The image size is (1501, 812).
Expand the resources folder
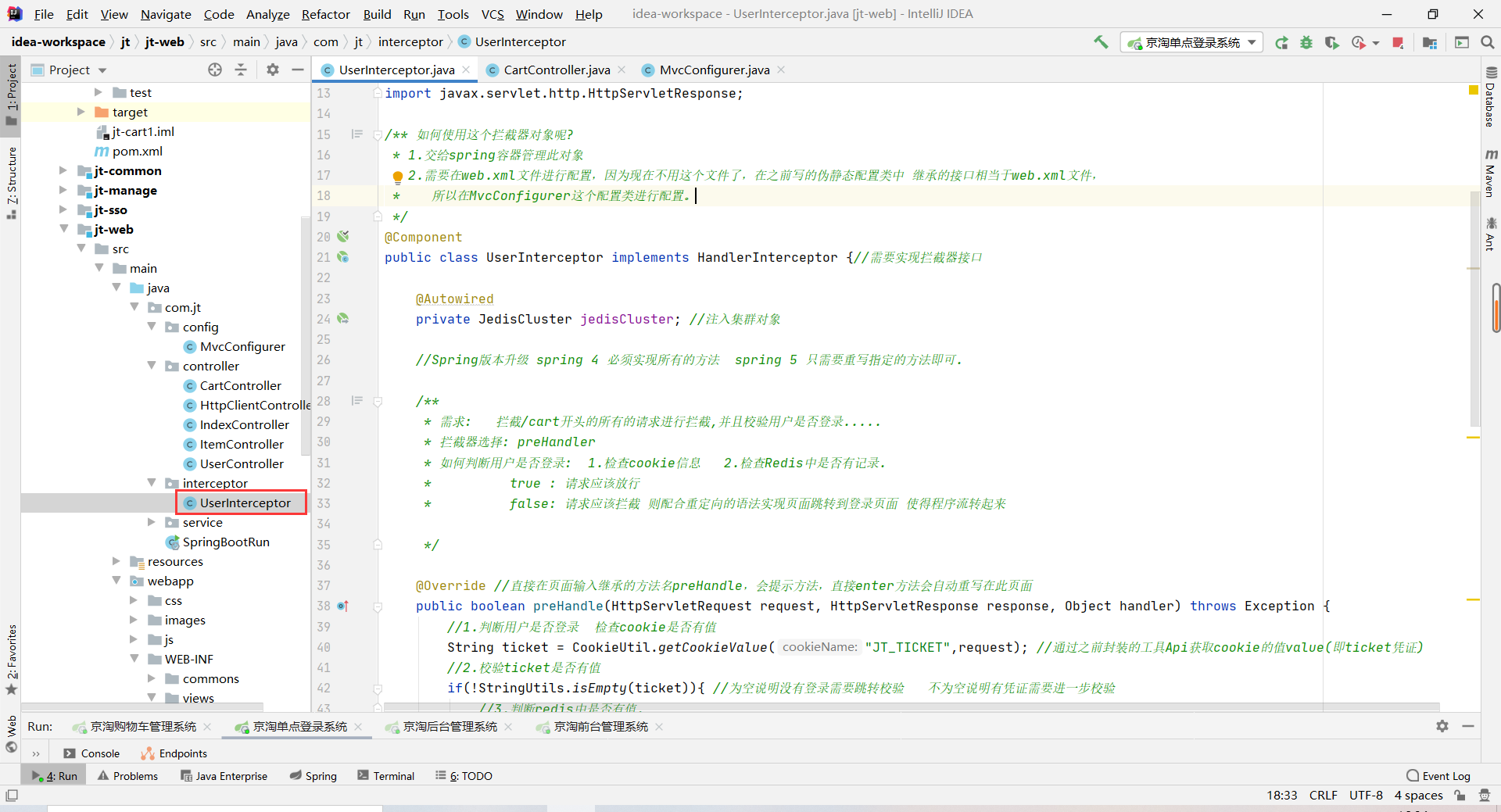(116, 561)
